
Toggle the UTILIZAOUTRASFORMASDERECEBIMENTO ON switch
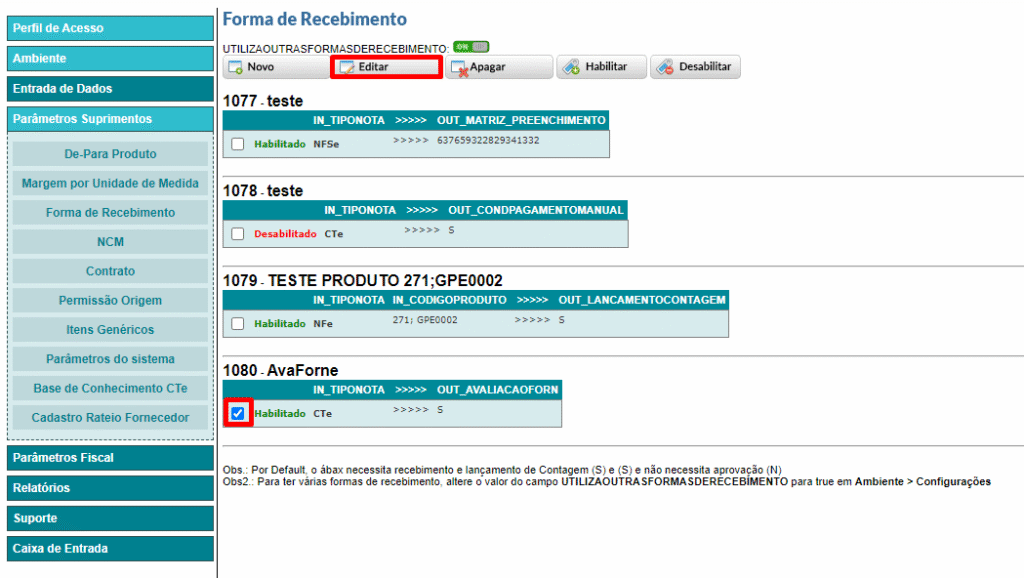coord(470,47)
